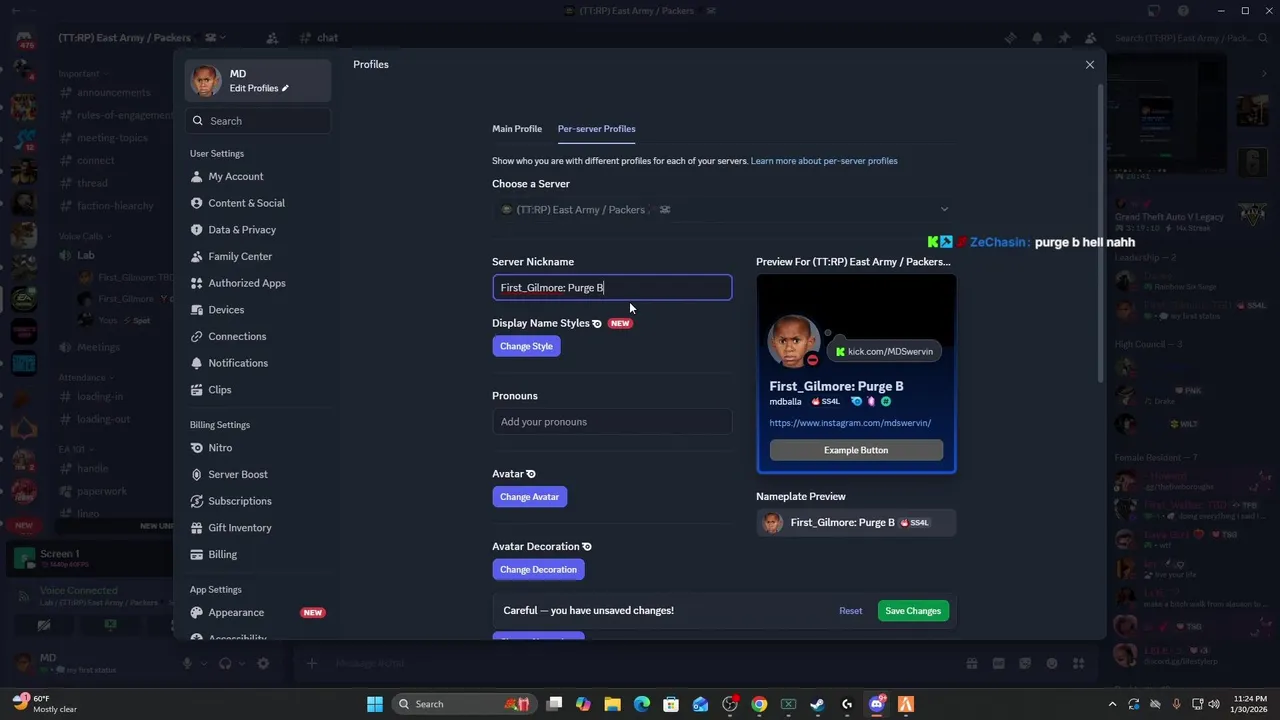Screen dimensions: 1280x720
Task: Click the MD user avatar in sidebar
Action: click(x=206, y=81)
